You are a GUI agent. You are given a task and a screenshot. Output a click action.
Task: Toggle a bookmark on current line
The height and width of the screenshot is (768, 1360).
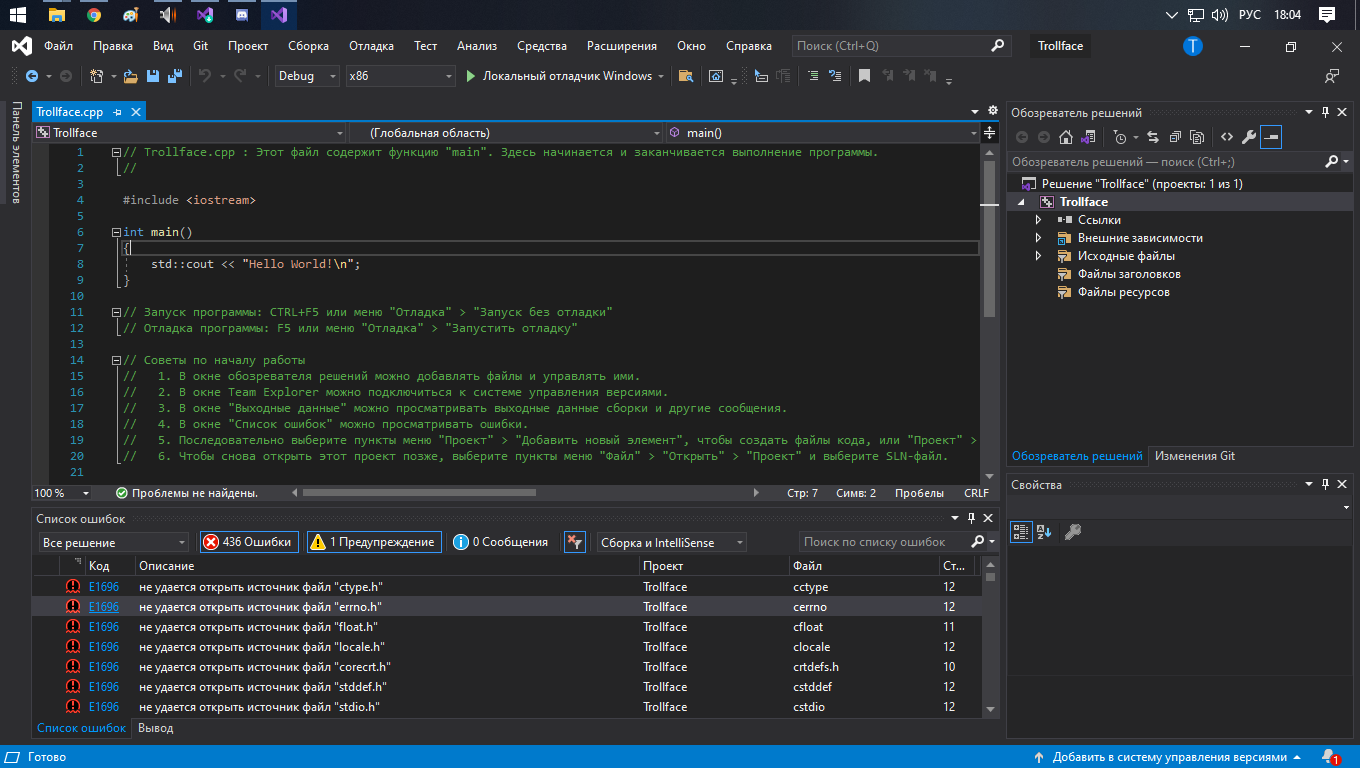click(864, 76)
